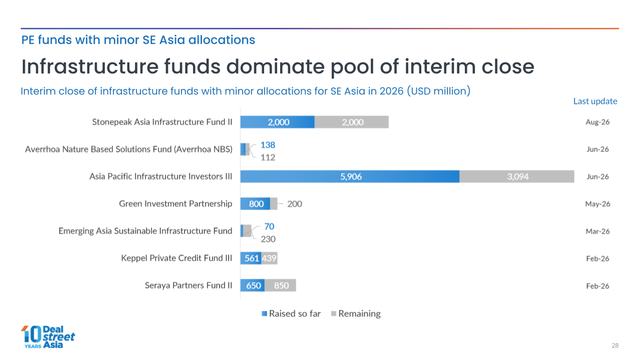Click Stonepeak's gray 2,000 remaining bar
The width and height of the screenshot is (640, 360).
[351, 122]
